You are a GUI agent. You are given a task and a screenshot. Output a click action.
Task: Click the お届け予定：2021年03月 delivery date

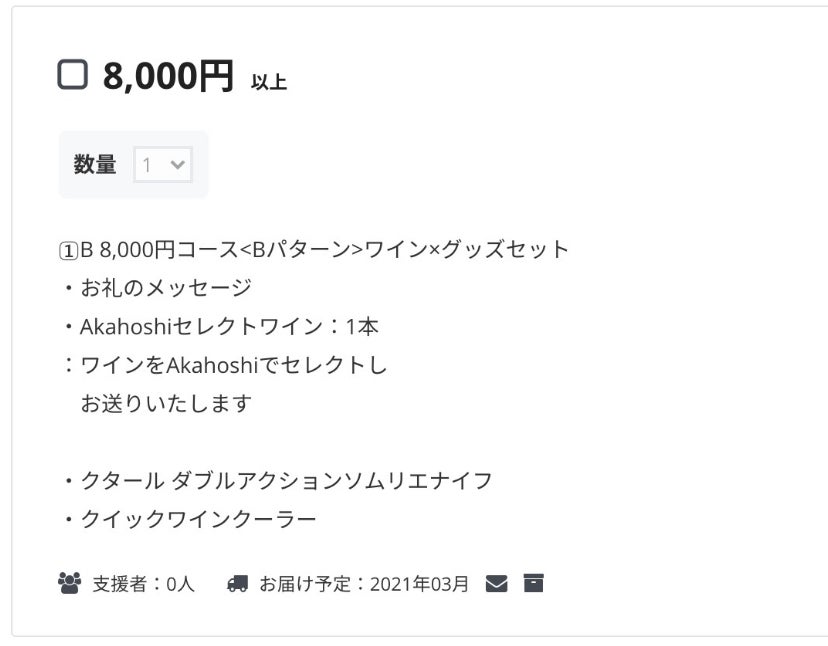(364, 584)
